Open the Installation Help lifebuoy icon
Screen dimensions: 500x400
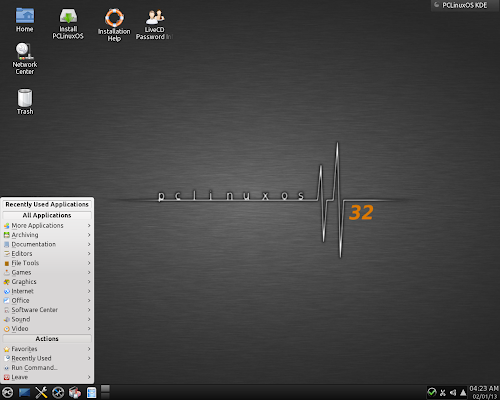click(x=114, y=25)
